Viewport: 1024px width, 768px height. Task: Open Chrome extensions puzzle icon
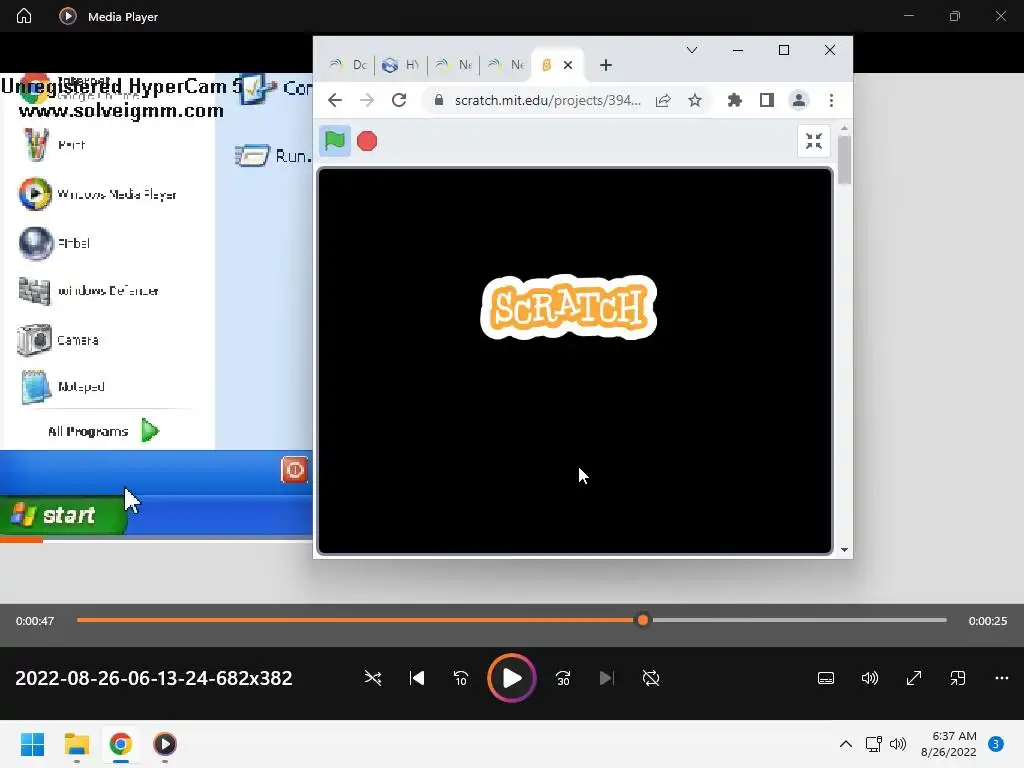[735, 100]
